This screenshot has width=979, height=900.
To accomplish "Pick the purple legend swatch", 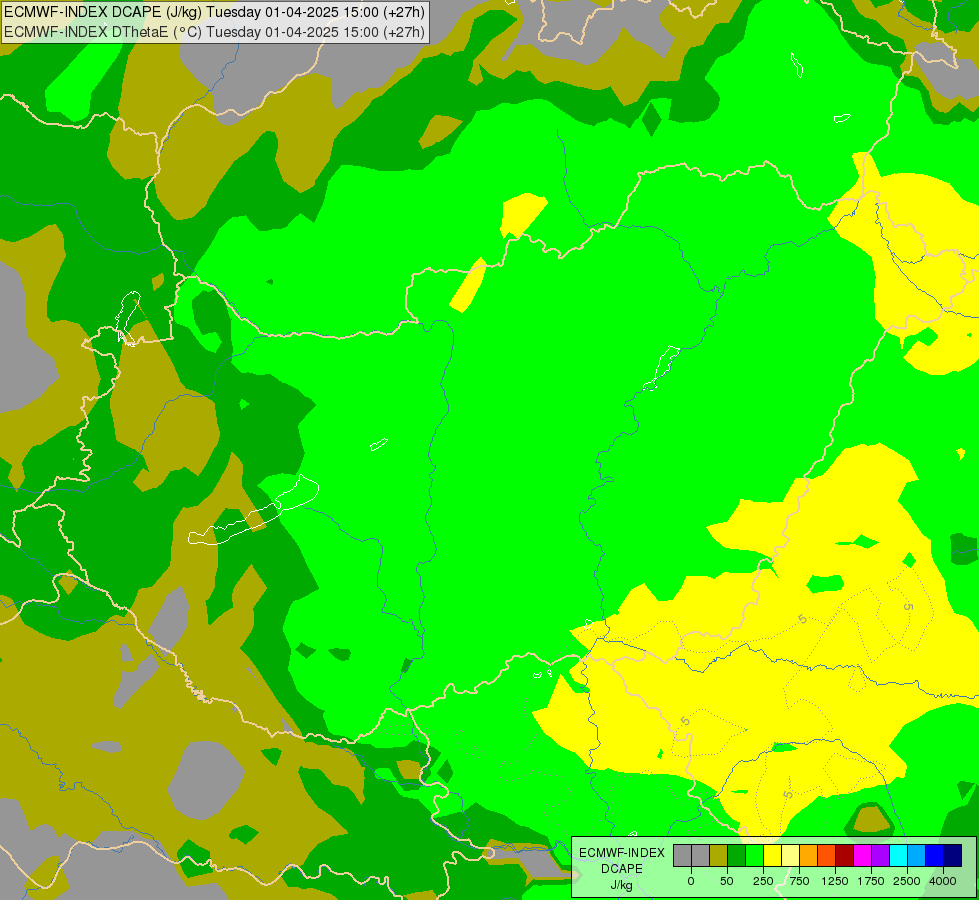I will click(880, 856).
